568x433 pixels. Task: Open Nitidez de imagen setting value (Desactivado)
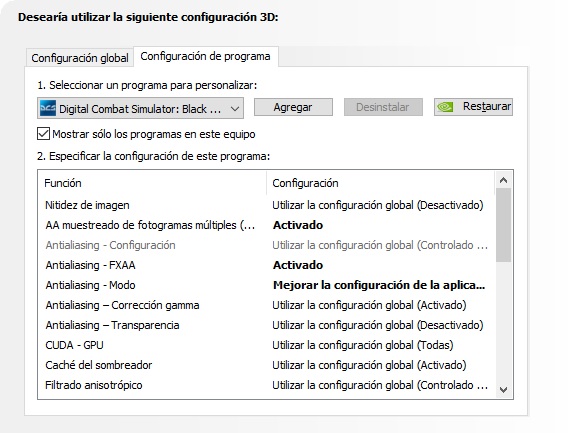pyautogui.click(x=378, y=205)
